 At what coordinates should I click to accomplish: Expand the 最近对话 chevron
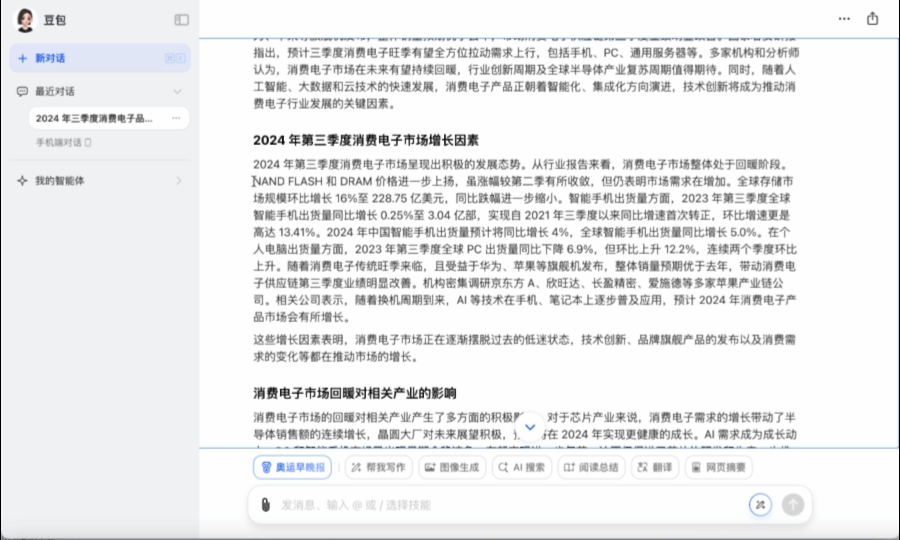click(x=177, y=91)
